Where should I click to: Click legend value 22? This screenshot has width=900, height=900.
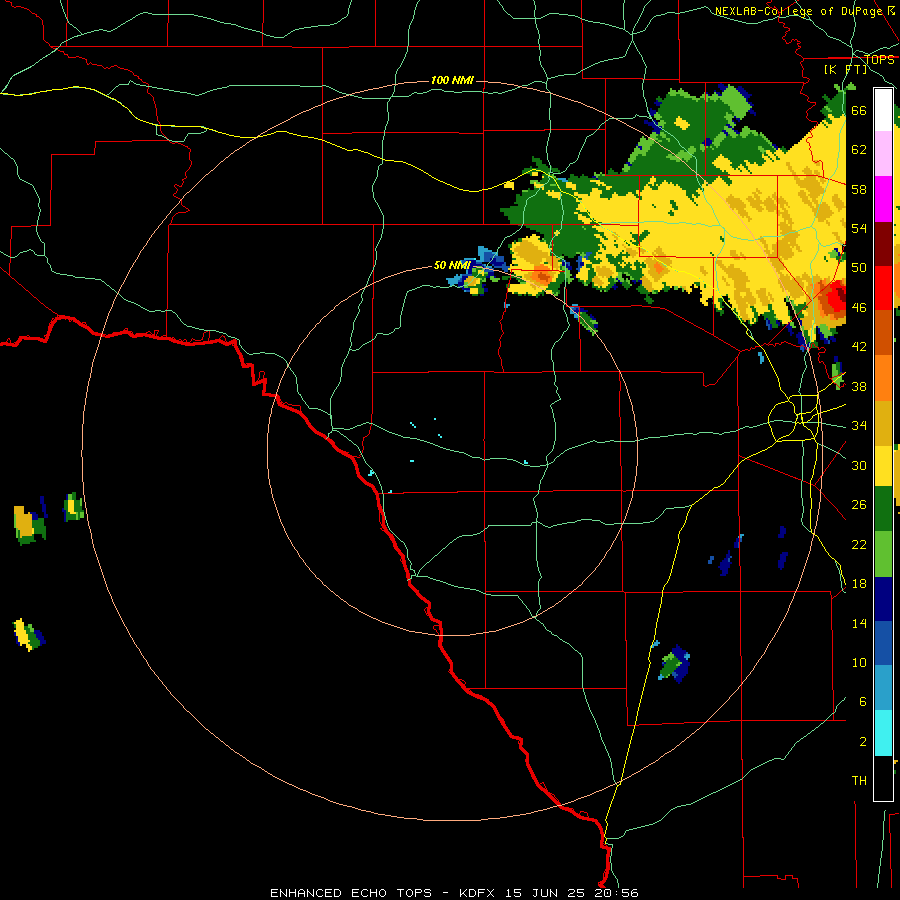[x=859, y=544]
